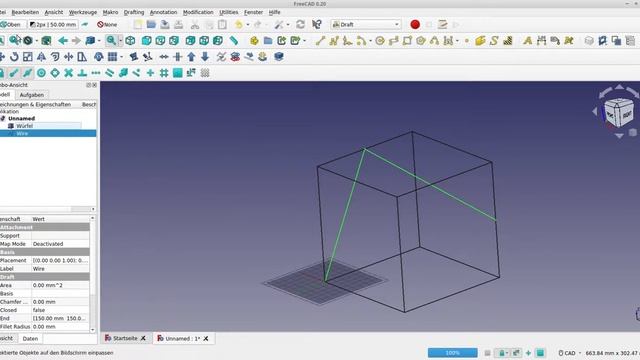Open the zoom tool dropdown arrow
This screenshot has width=640, height=360.
point(120,41)
